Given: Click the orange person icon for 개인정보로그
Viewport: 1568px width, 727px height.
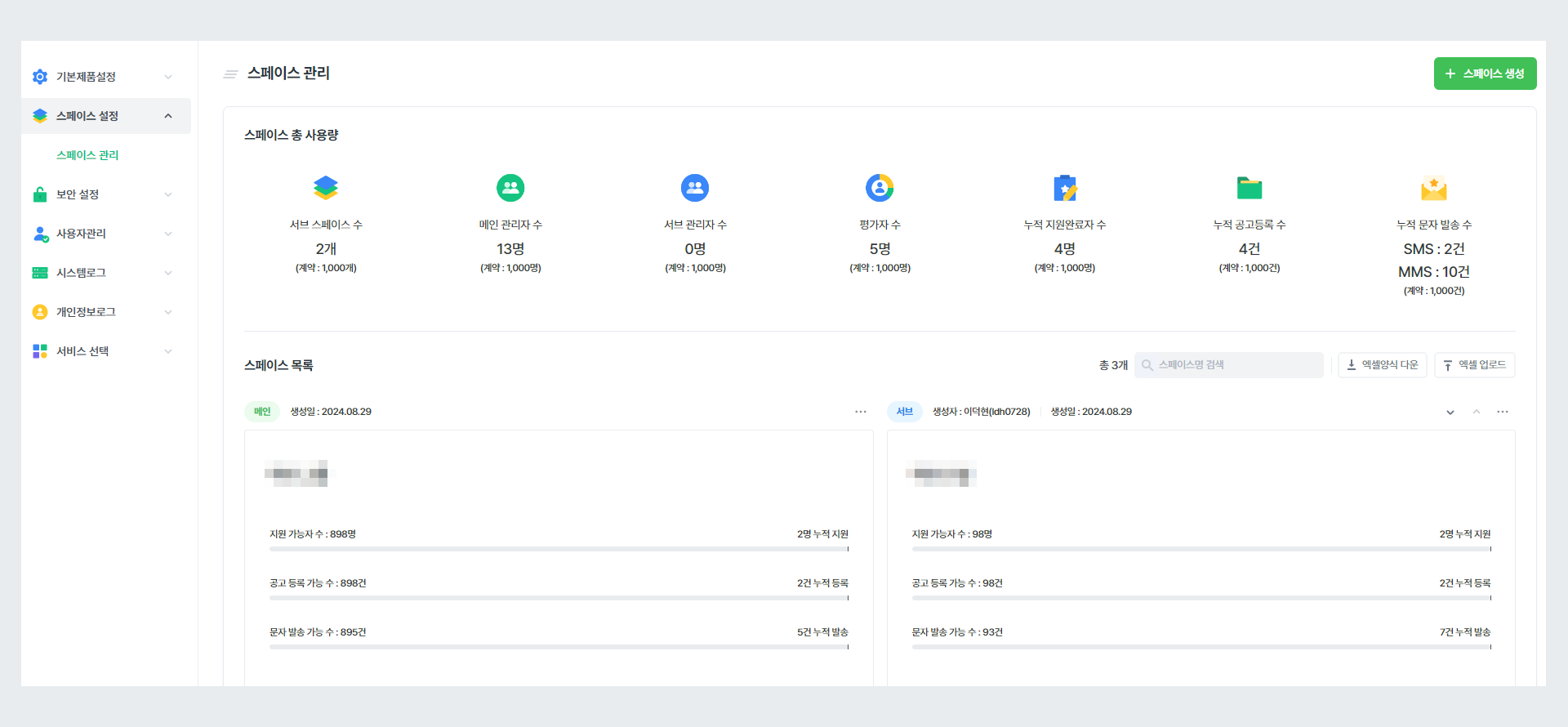Looking at the screenshot, I should [40, 312].
